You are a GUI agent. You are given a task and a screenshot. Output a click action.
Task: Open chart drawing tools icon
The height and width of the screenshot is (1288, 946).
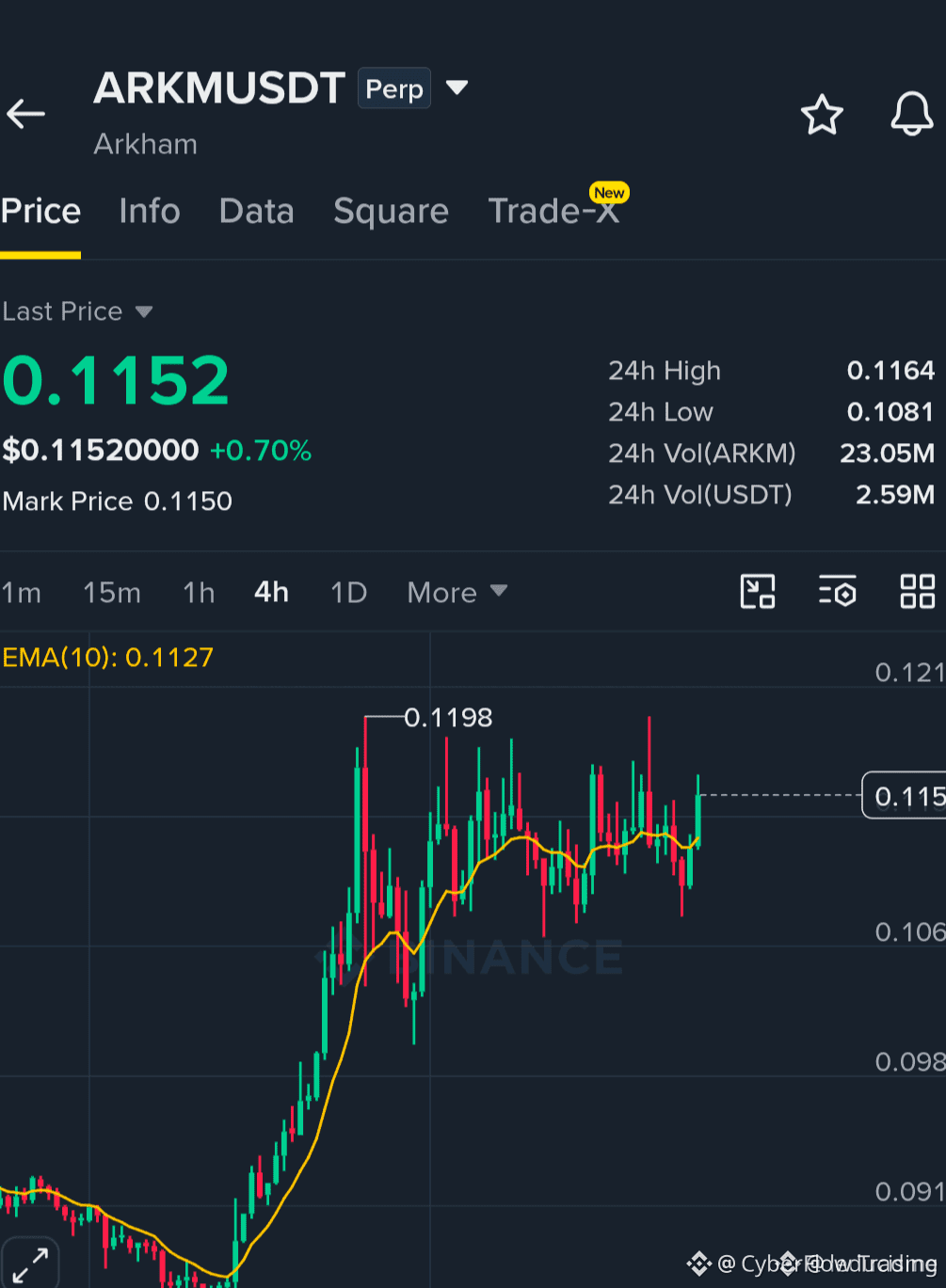pos(758,592)
